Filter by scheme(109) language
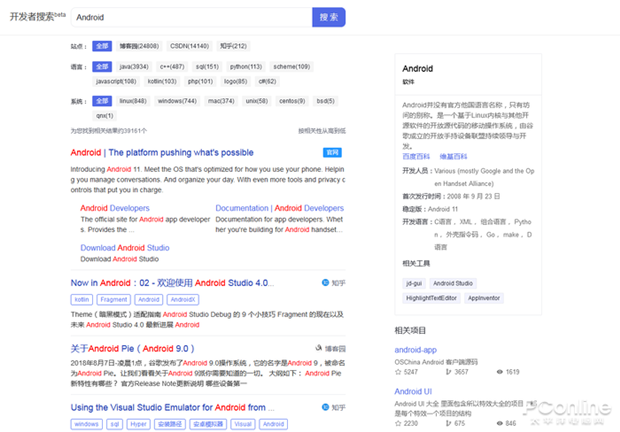Image resolution: width=620 pixels, height=432 pixels. [291, 67]
